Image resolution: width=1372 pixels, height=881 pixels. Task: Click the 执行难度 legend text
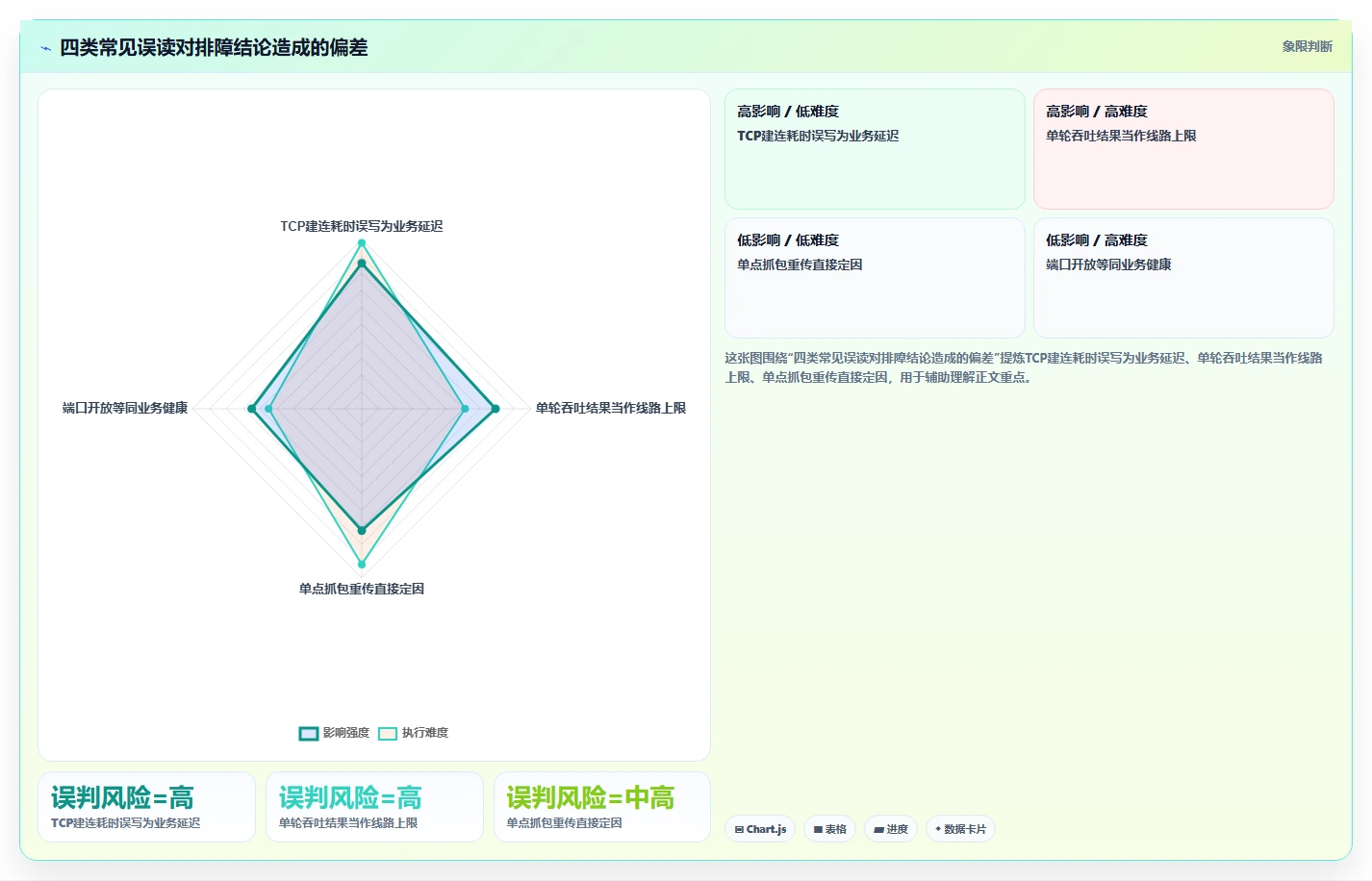pos(425,733)
